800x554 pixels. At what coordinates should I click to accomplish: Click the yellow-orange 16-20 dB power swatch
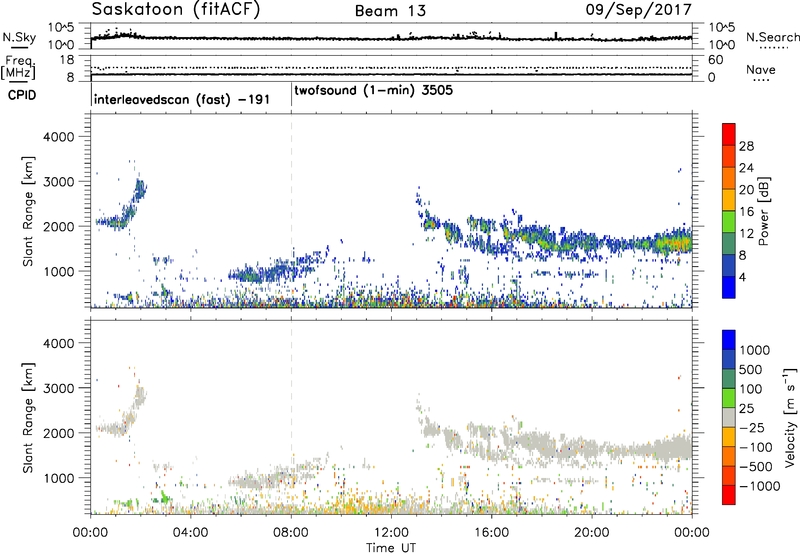click(x=729, y=199)
